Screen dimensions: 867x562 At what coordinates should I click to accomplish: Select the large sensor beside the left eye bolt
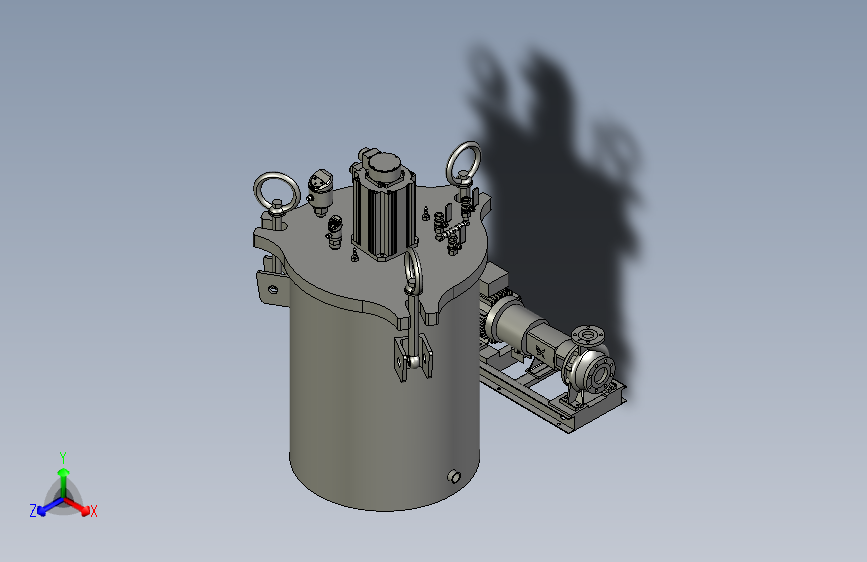320,192
